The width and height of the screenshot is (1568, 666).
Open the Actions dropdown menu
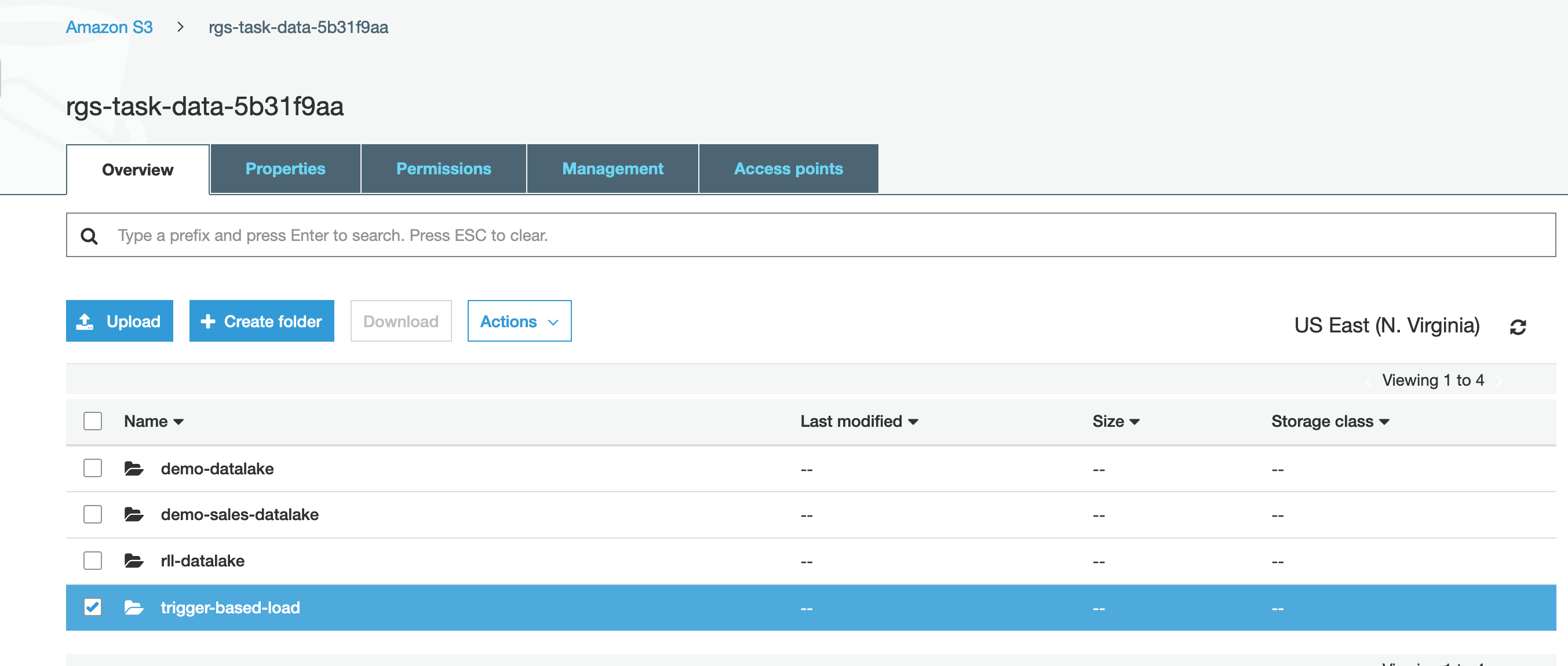tap(519, 321)
